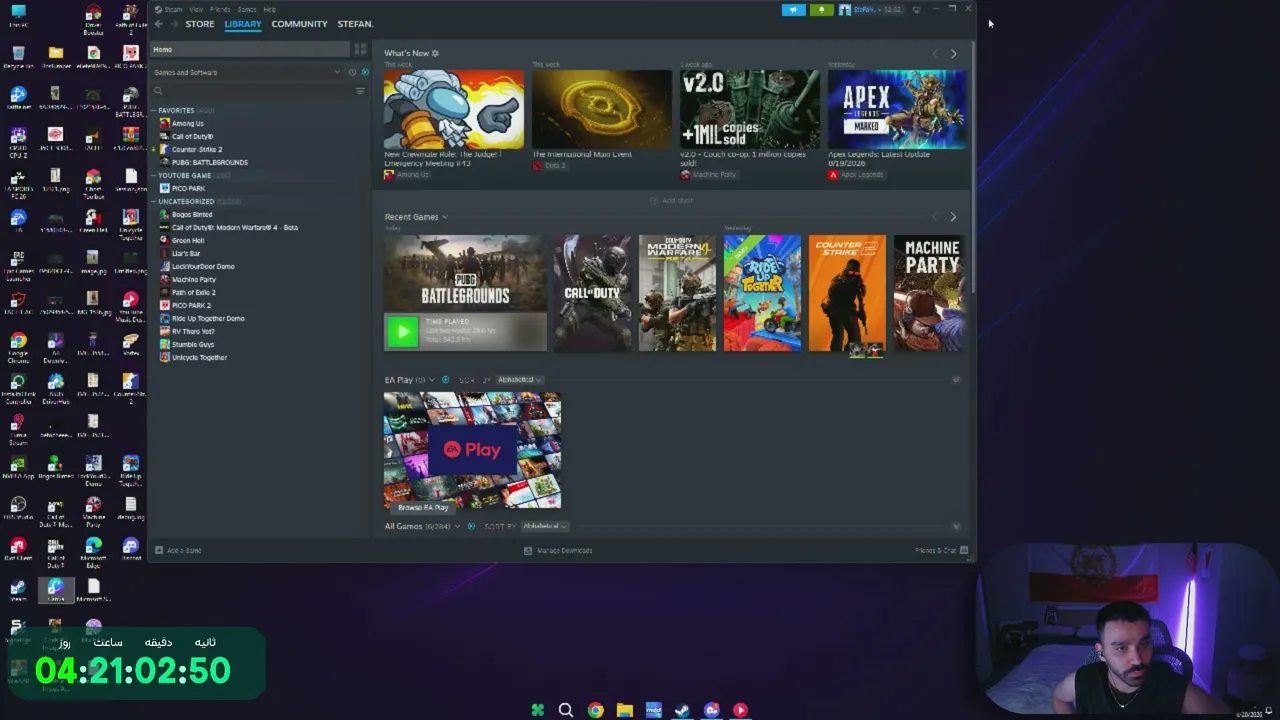Go back with the Steam back arrow

[158, 24]
